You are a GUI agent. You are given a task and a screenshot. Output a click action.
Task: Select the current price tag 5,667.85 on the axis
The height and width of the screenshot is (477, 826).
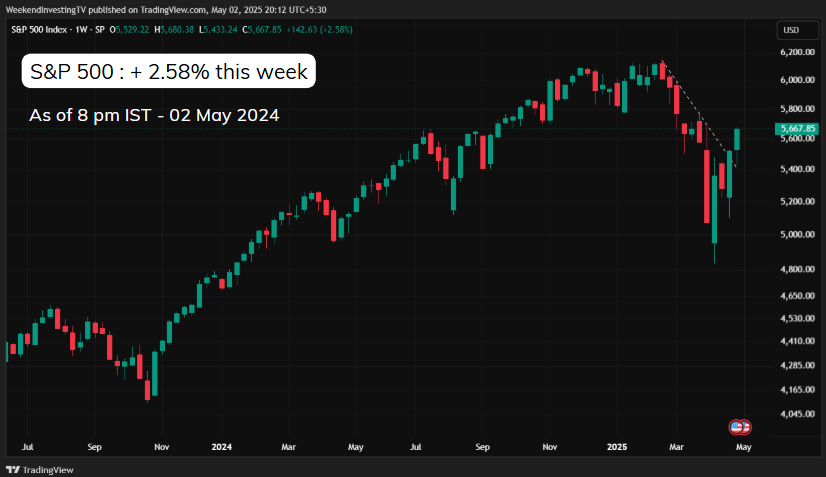[796, 128]
